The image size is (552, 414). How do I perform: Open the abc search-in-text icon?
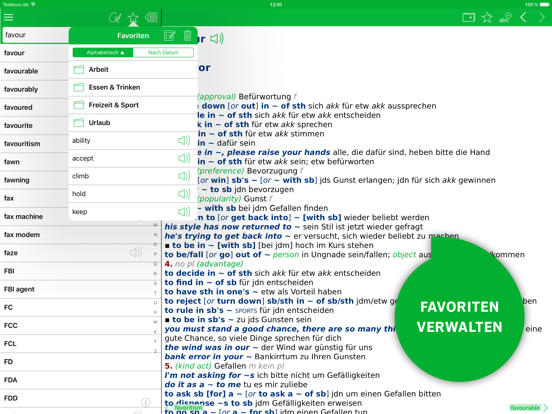pyautogui.click(x=505, y=17)
